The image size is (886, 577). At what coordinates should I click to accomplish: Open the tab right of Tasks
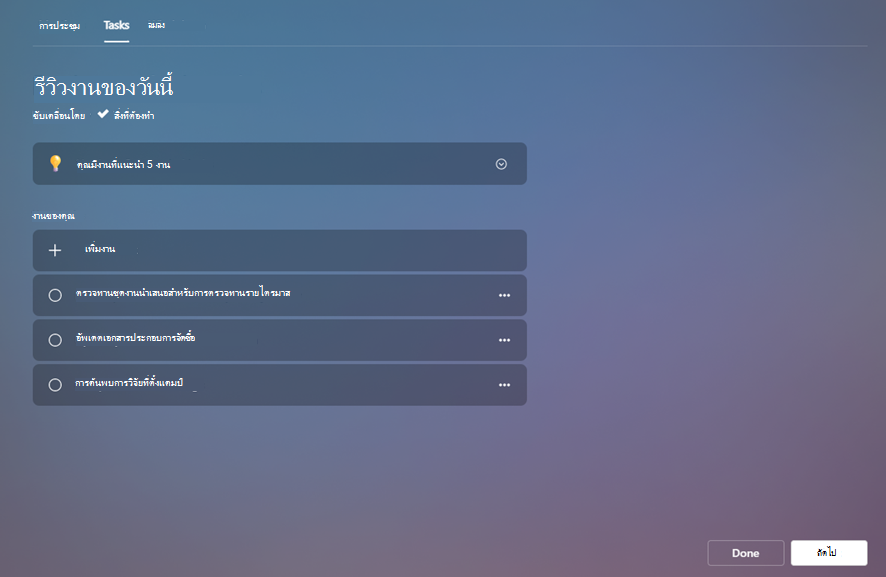point(157,25)
